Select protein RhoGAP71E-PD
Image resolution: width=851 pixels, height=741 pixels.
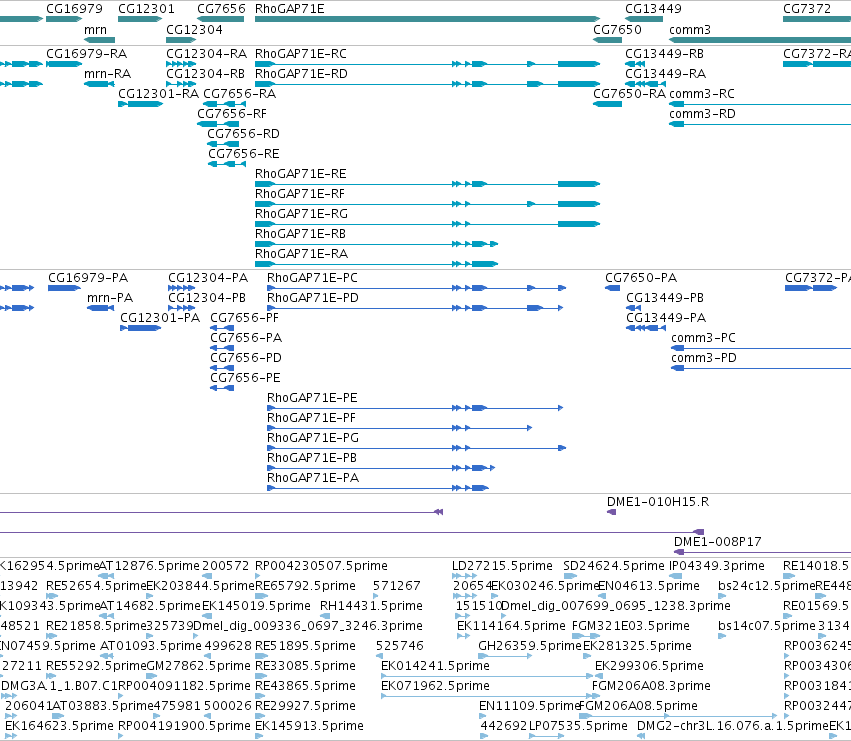point(415,308)
